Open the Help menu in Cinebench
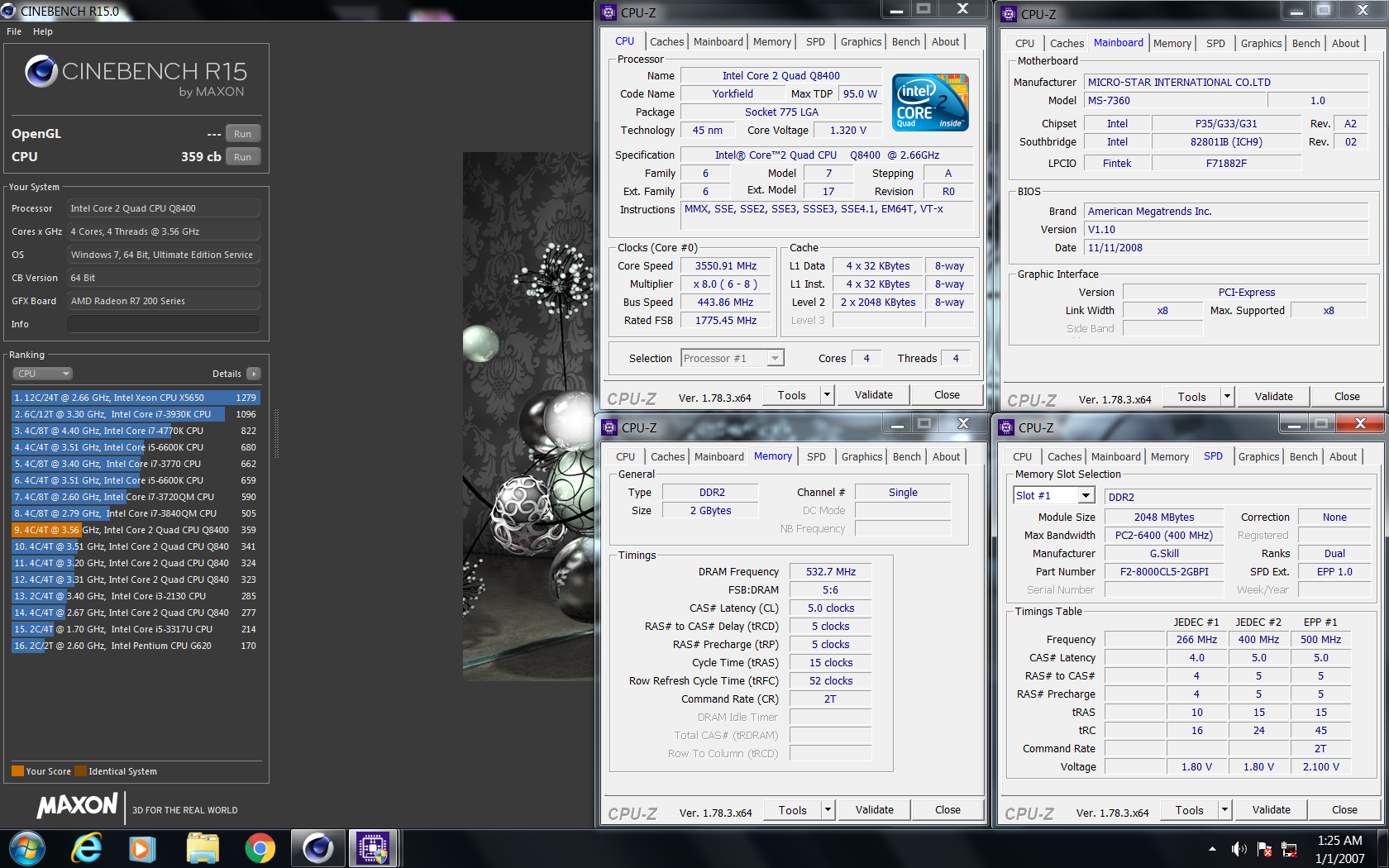 (43, 31)
